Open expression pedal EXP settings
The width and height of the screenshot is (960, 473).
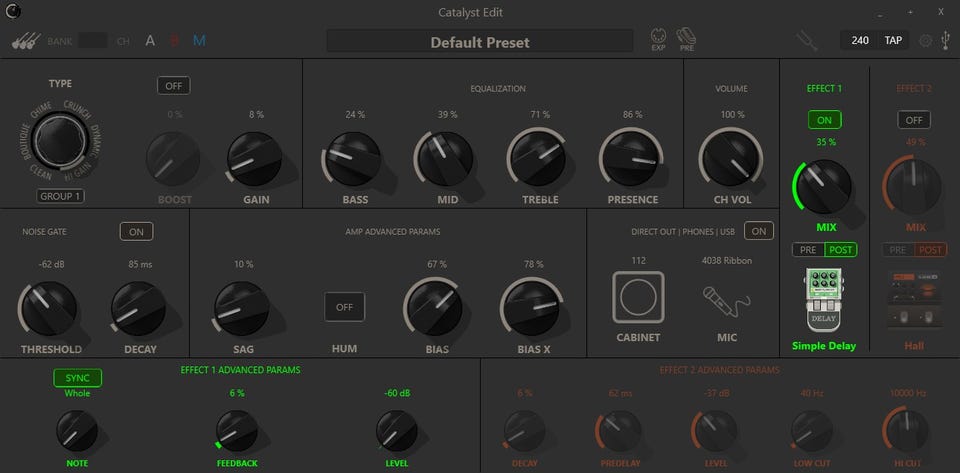(658, 40)
